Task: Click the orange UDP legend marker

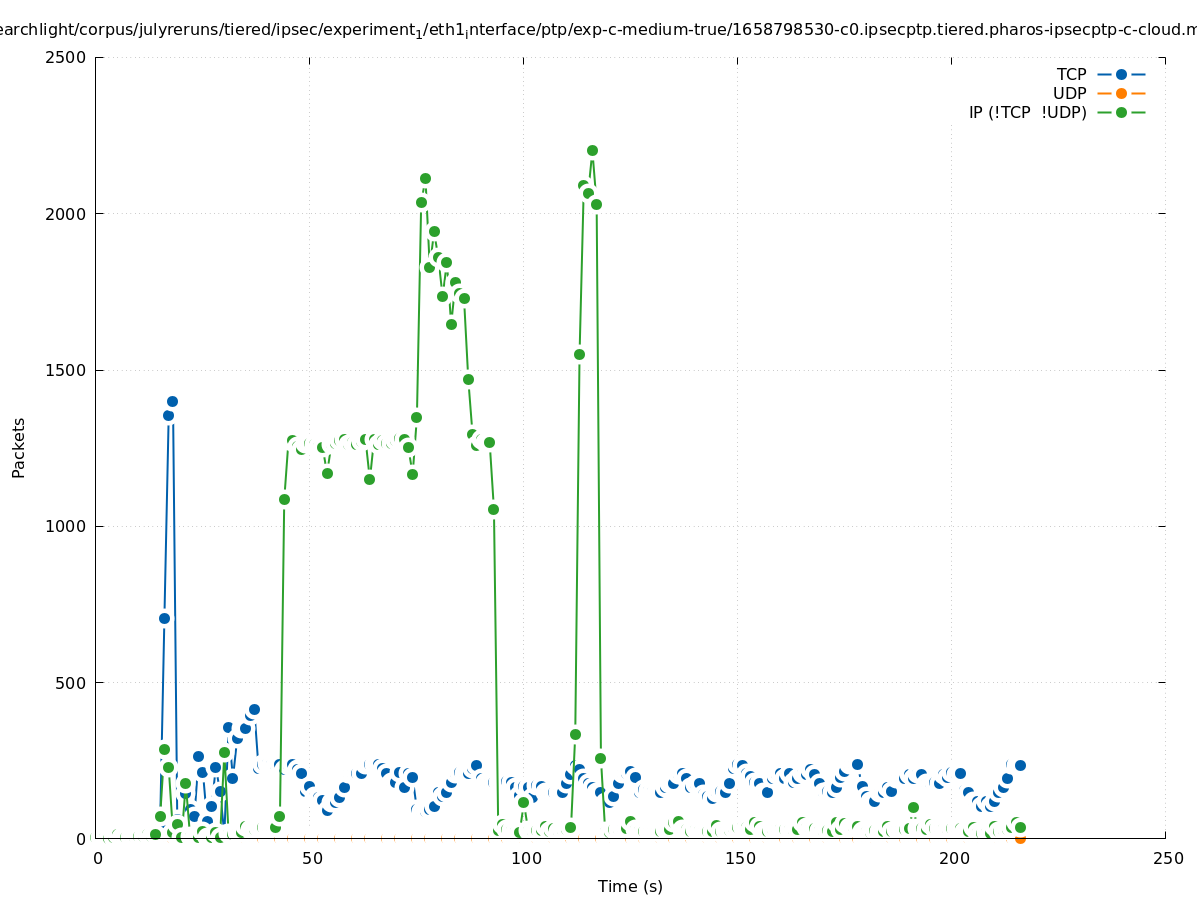Action: click(x=1121, y=93)
